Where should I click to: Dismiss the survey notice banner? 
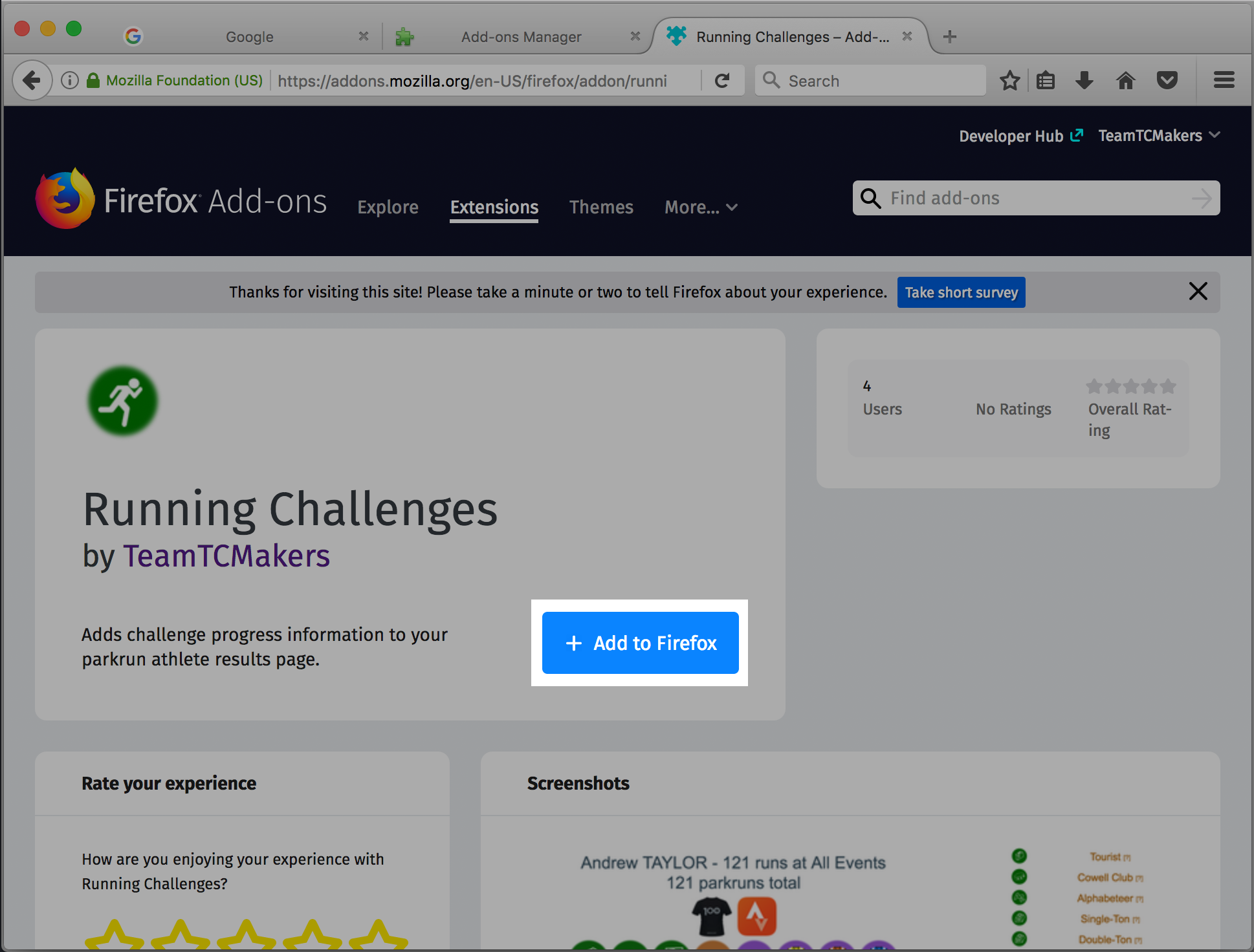coord(1198,292)
